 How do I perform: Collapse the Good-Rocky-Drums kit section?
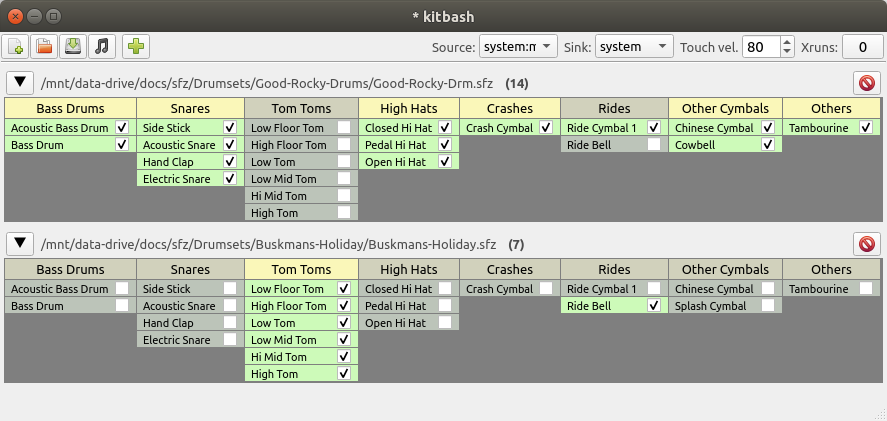20,83
